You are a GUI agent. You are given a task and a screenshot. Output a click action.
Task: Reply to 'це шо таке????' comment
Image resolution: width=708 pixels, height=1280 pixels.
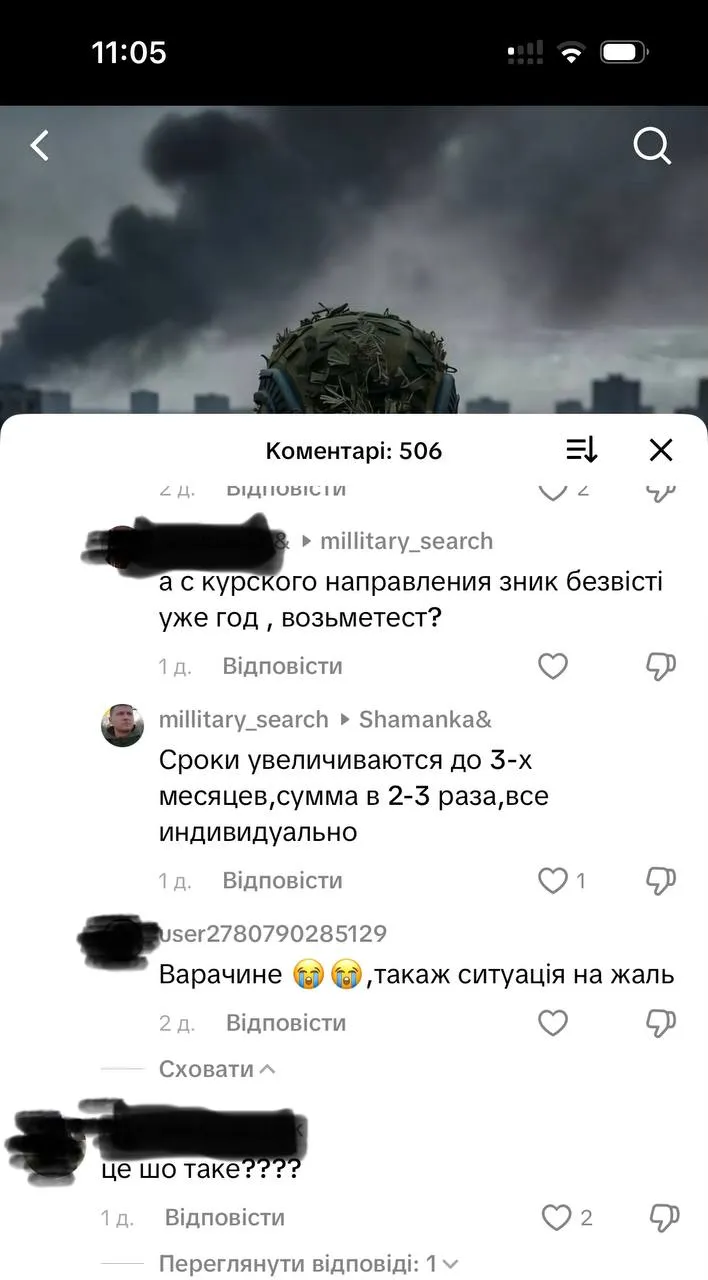pos(225,1217)
